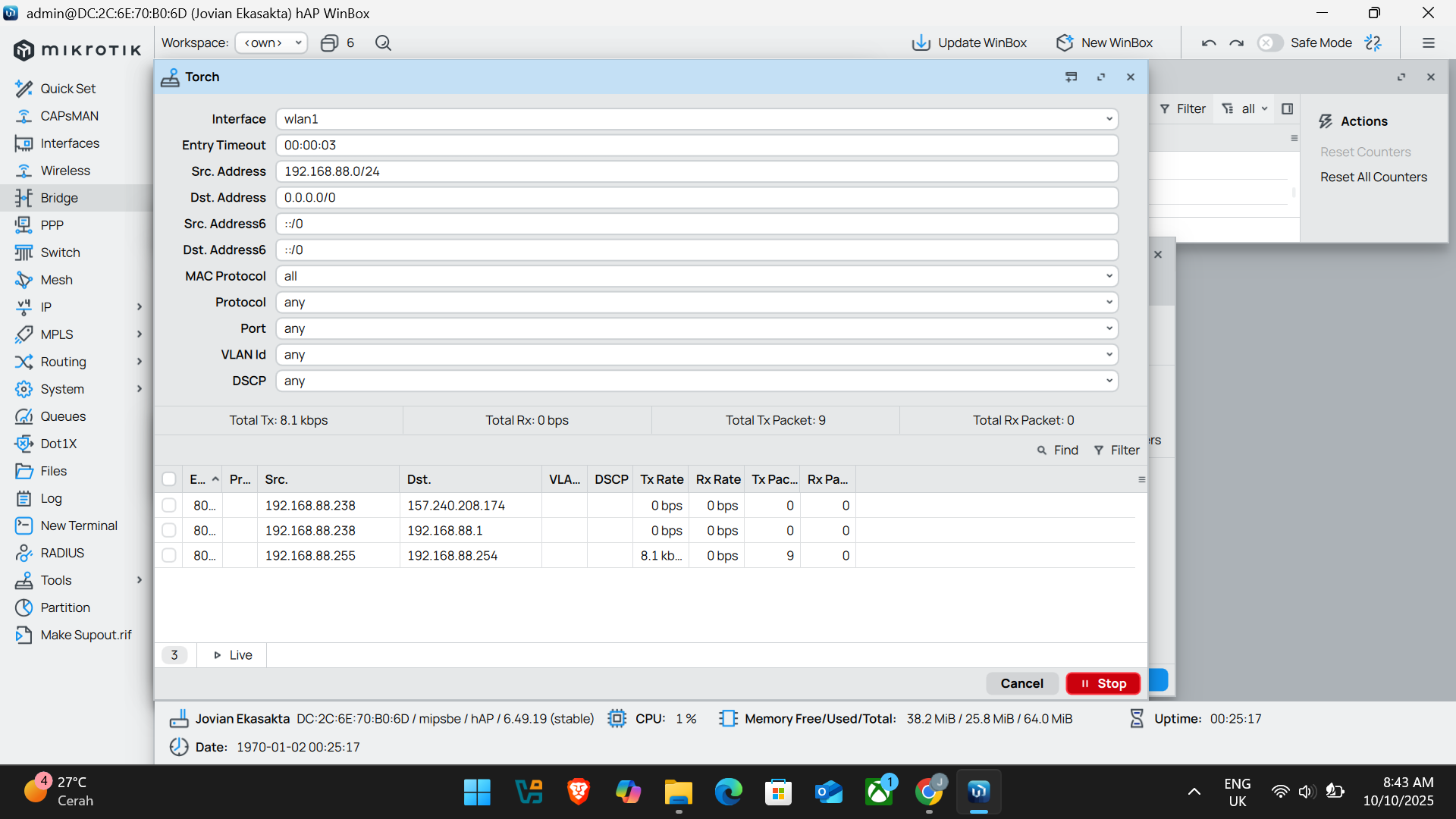The width and height of the screenshot is (1456, 819).
Task: Open the MAC Protocol dropdown
Action: (x=697, y=276)
